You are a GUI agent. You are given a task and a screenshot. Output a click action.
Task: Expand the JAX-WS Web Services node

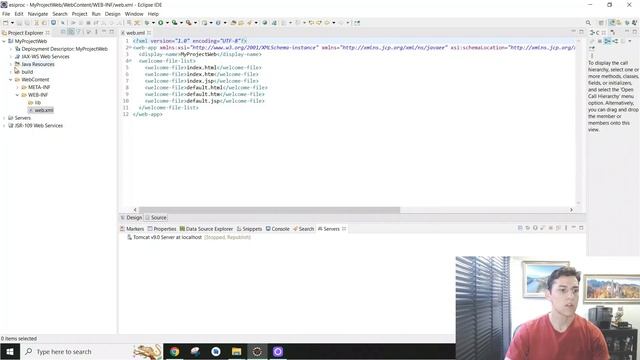[11, 57]
